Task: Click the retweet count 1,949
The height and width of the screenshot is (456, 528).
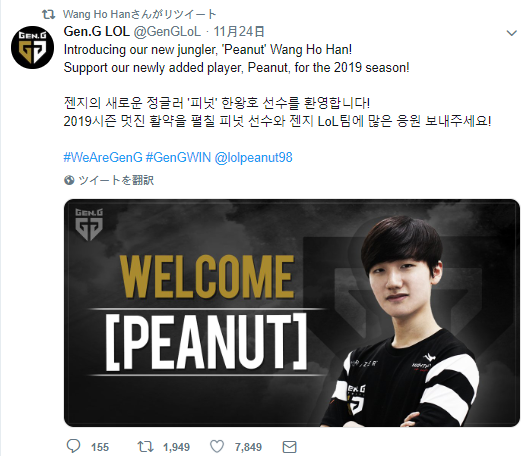Action: coord(176,447)
